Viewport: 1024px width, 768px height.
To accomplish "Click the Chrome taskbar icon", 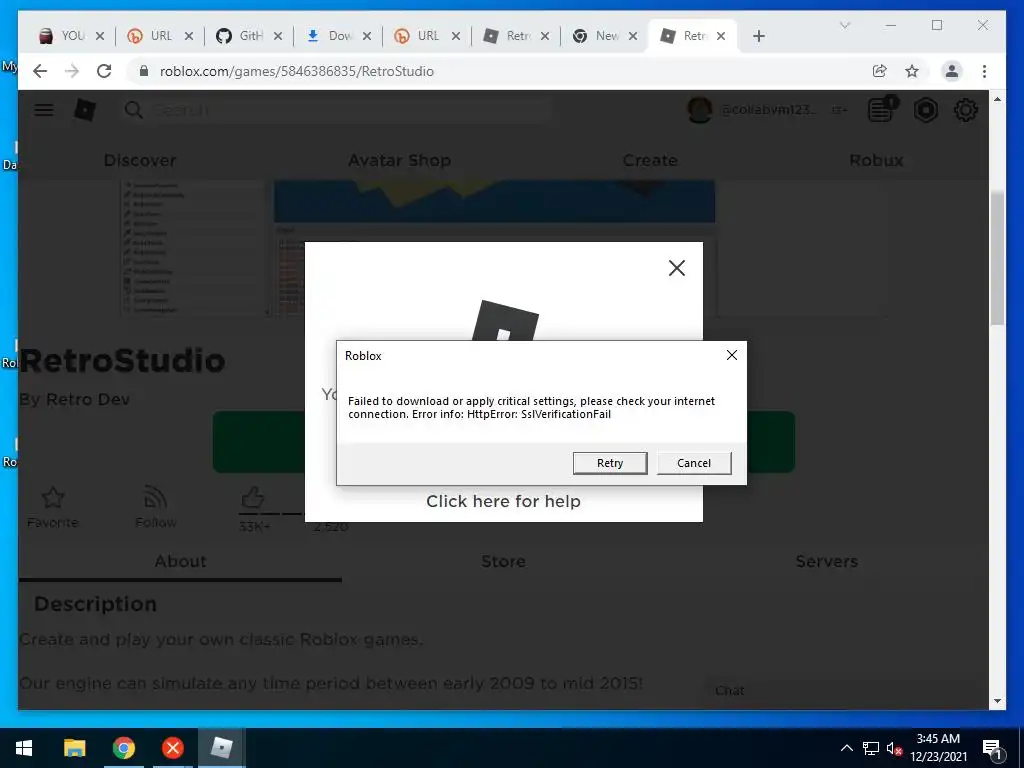I will click(123, 748).
